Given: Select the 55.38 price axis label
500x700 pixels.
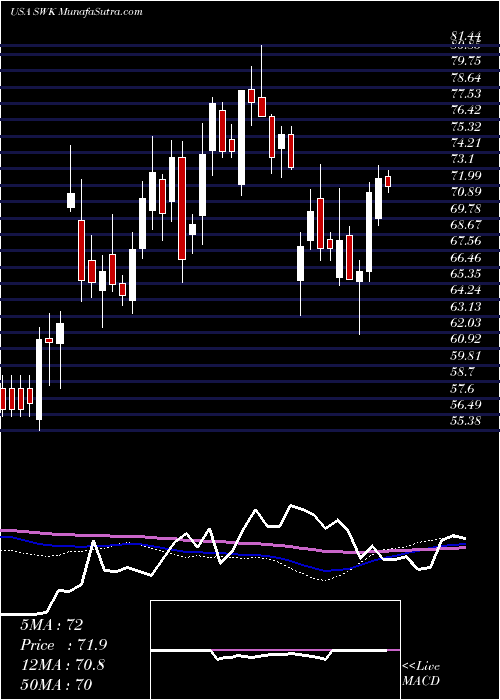Looking at the screenshot, I should [x=465, y=421].
